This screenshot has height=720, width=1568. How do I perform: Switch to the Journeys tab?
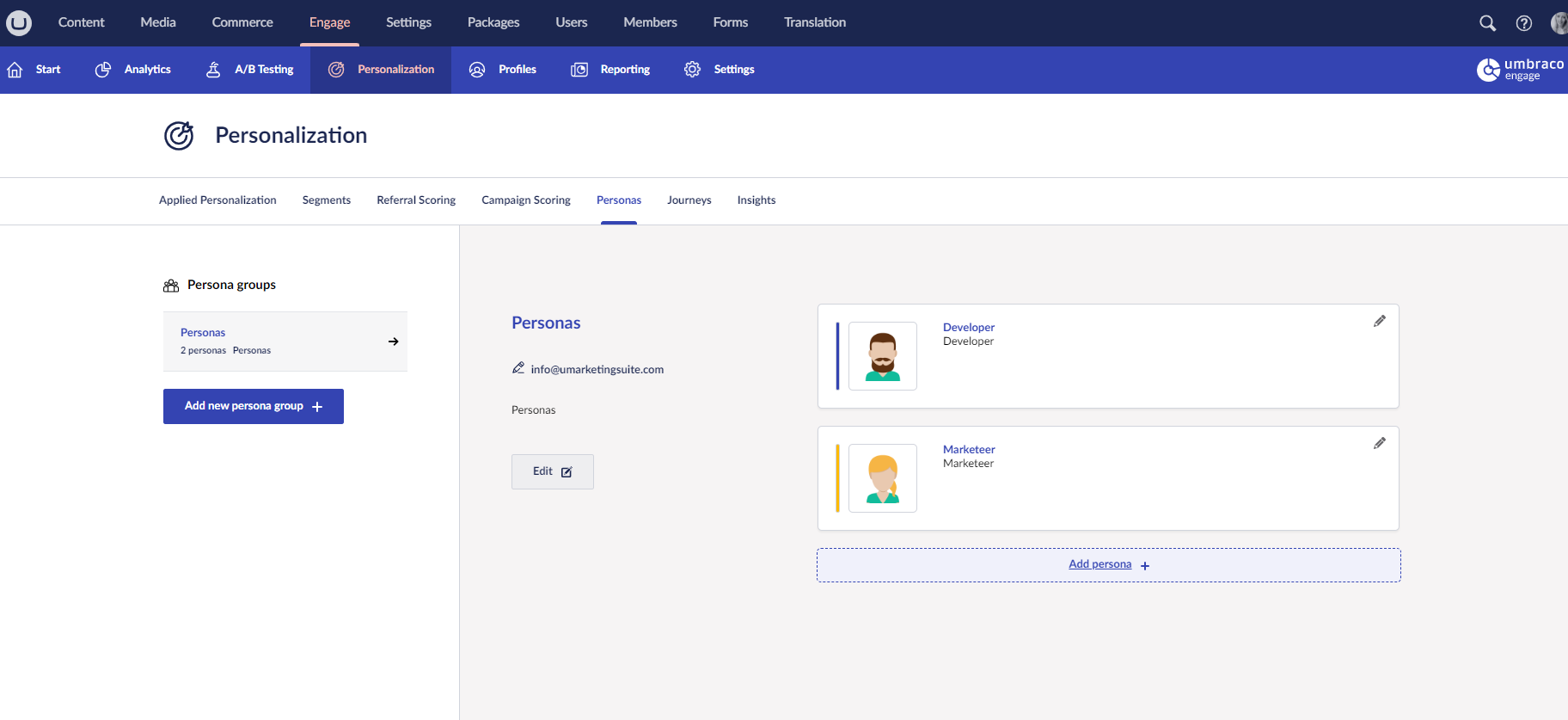coord(689,200)
